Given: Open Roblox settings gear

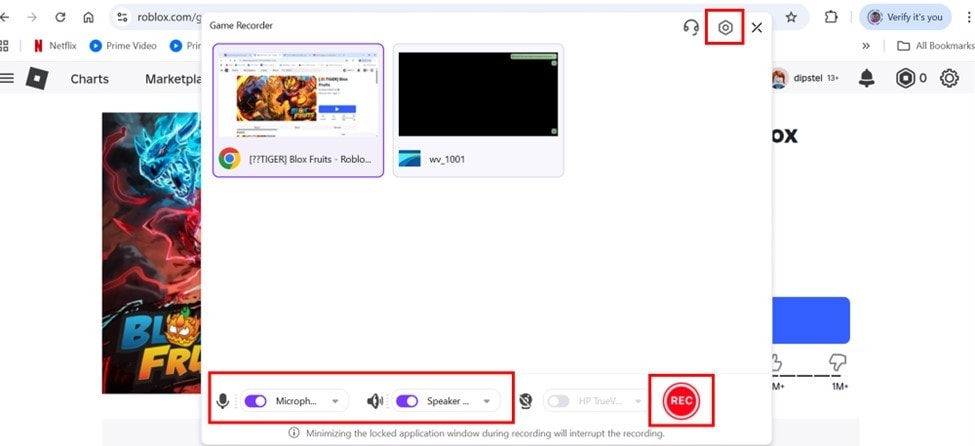Looking at the screenshot, I should pyautogui.click(x=949, y=78).
